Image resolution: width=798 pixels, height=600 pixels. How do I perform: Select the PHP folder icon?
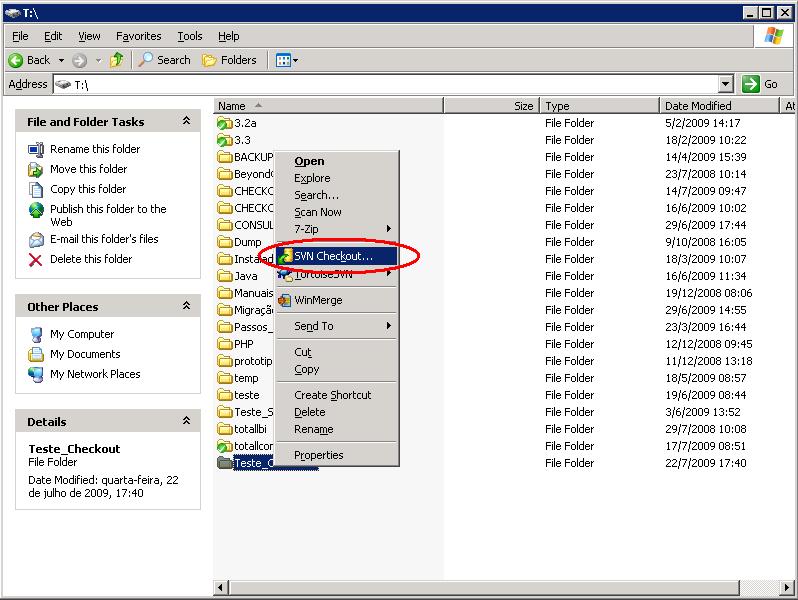click(224, 345)
